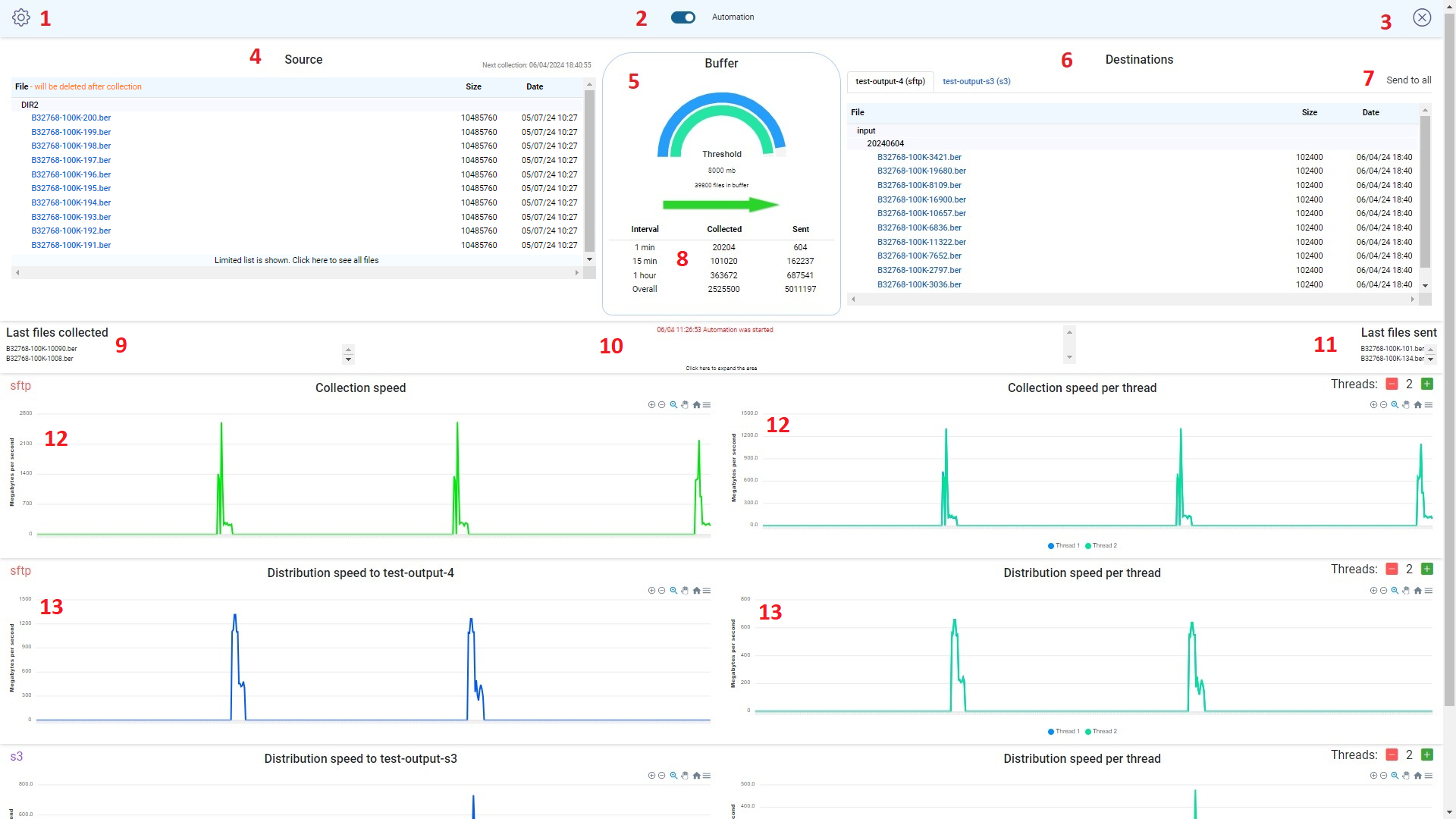Click the link to see all source files
This screenshot has height=819, width=1456.
tap(297, 260)
